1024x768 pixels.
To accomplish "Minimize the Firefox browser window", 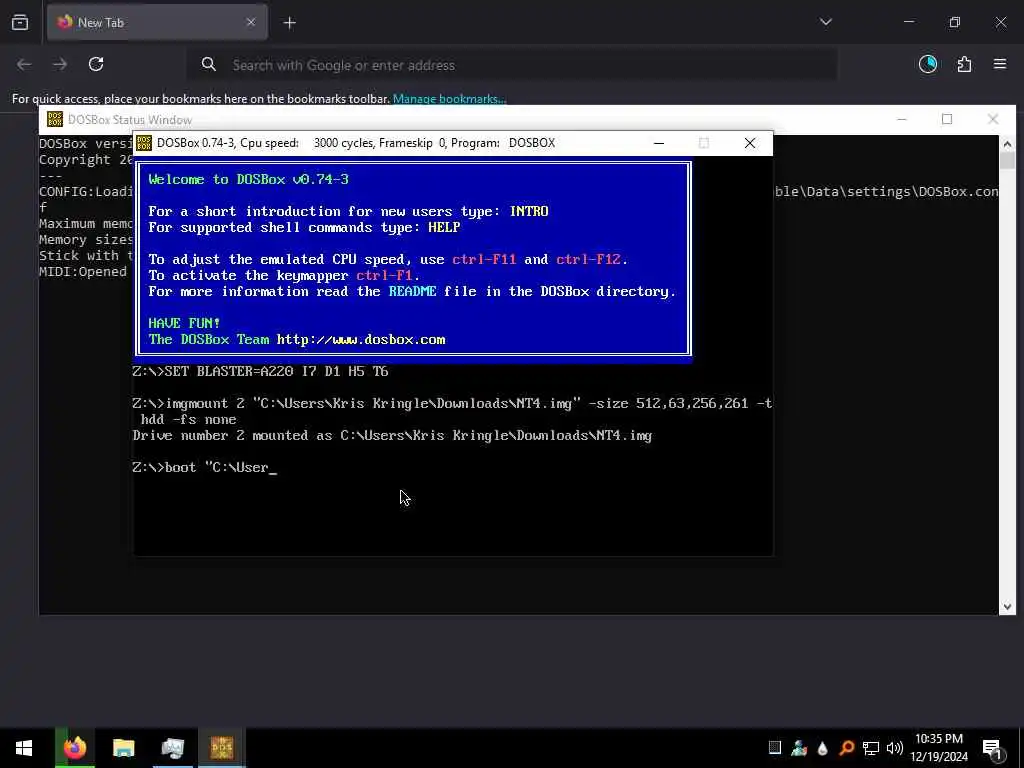I will (x=909, y=22).
